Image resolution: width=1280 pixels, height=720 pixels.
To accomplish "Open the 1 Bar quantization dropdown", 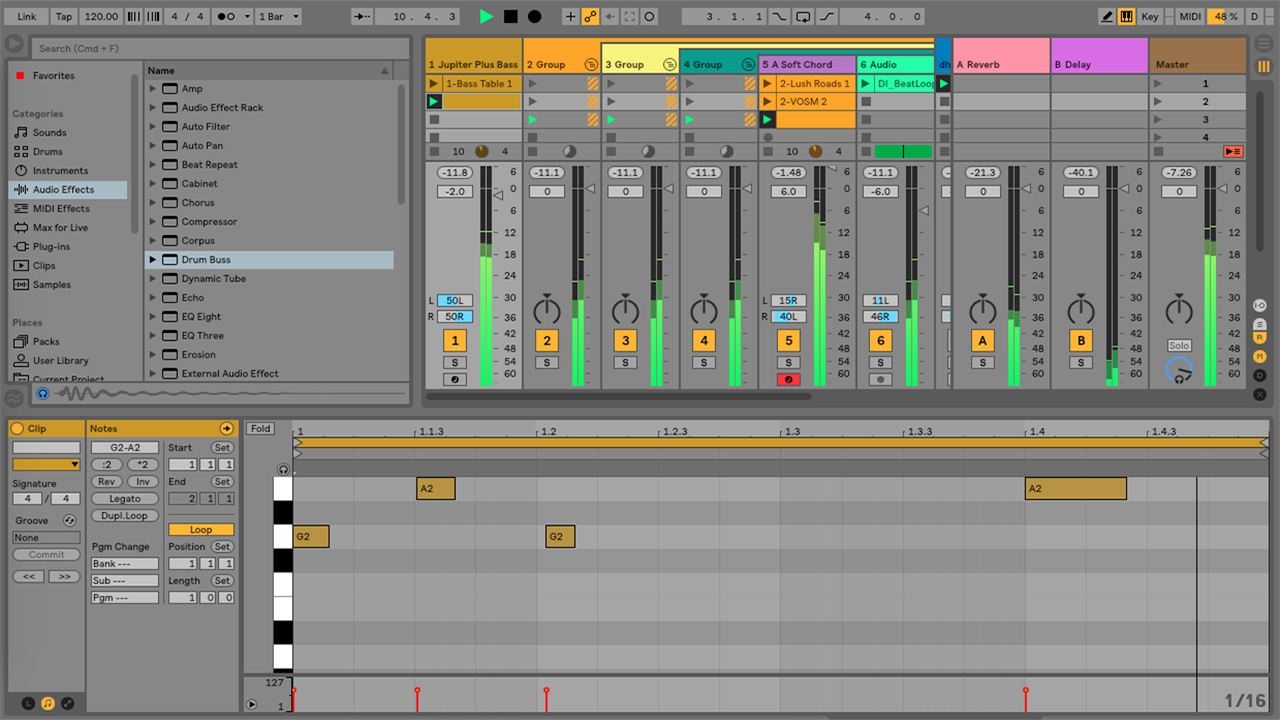I will pyautogui.click(x=278, y=16).
